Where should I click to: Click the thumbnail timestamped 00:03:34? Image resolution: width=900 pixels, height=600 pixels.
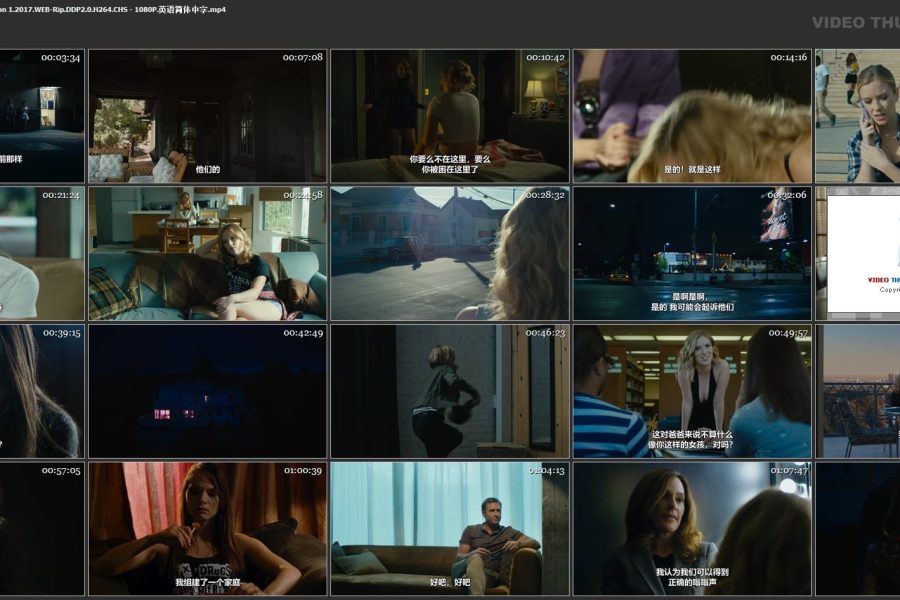[42, 116]
